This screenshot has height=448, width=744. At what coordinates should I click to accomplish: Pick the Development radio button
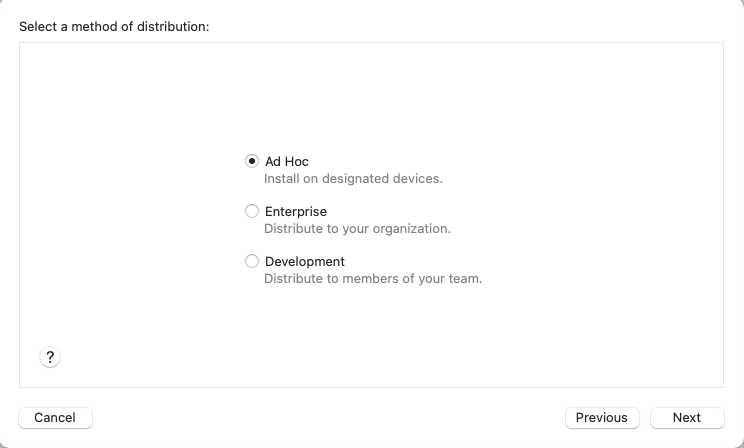(x=252, y=261)
